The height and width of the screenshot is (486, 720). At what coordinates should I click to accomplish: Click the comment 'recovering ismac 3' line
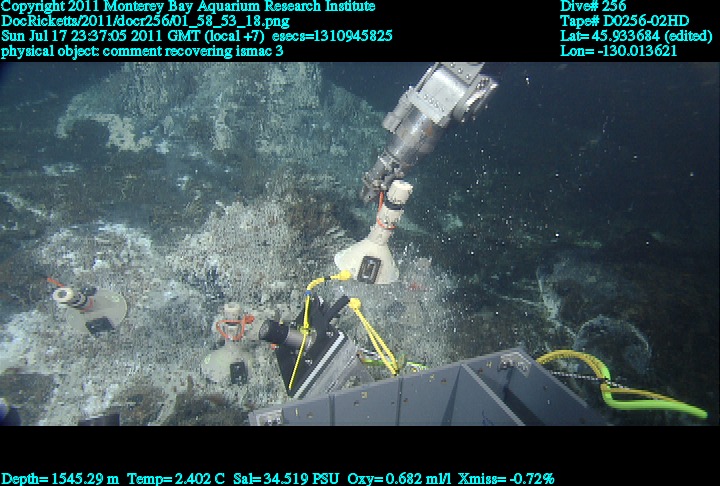[x=142, y=51]
